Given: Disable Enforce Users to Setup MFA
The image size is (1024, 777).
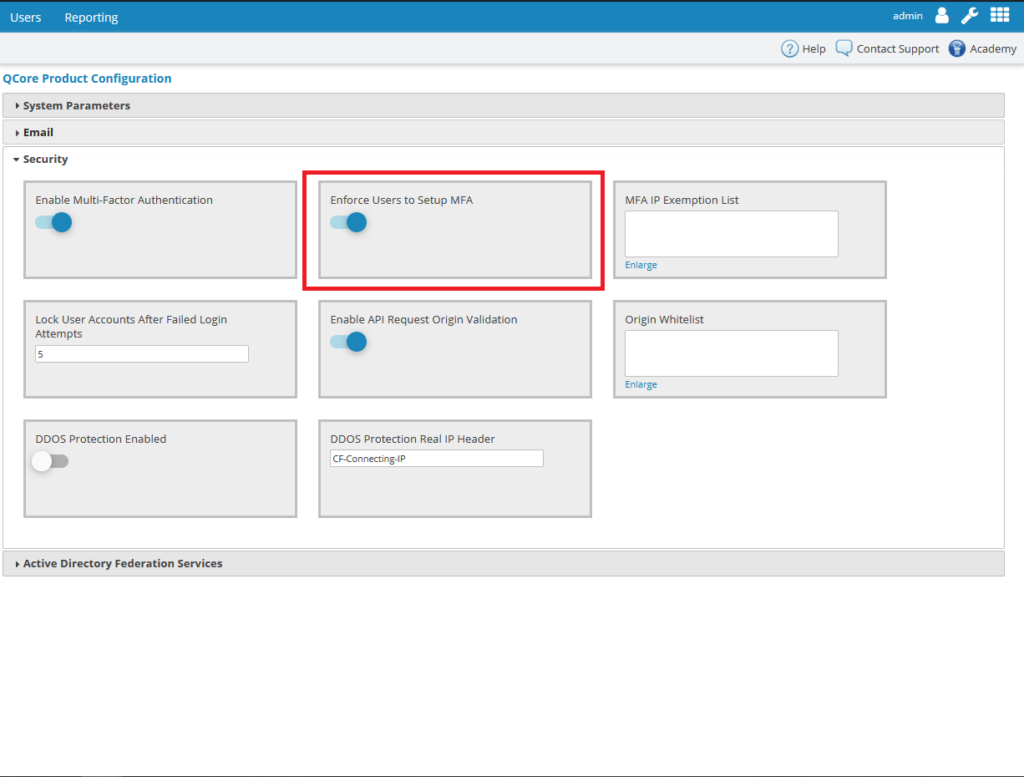Looking at the screenshot, I should tap(349, 222).
